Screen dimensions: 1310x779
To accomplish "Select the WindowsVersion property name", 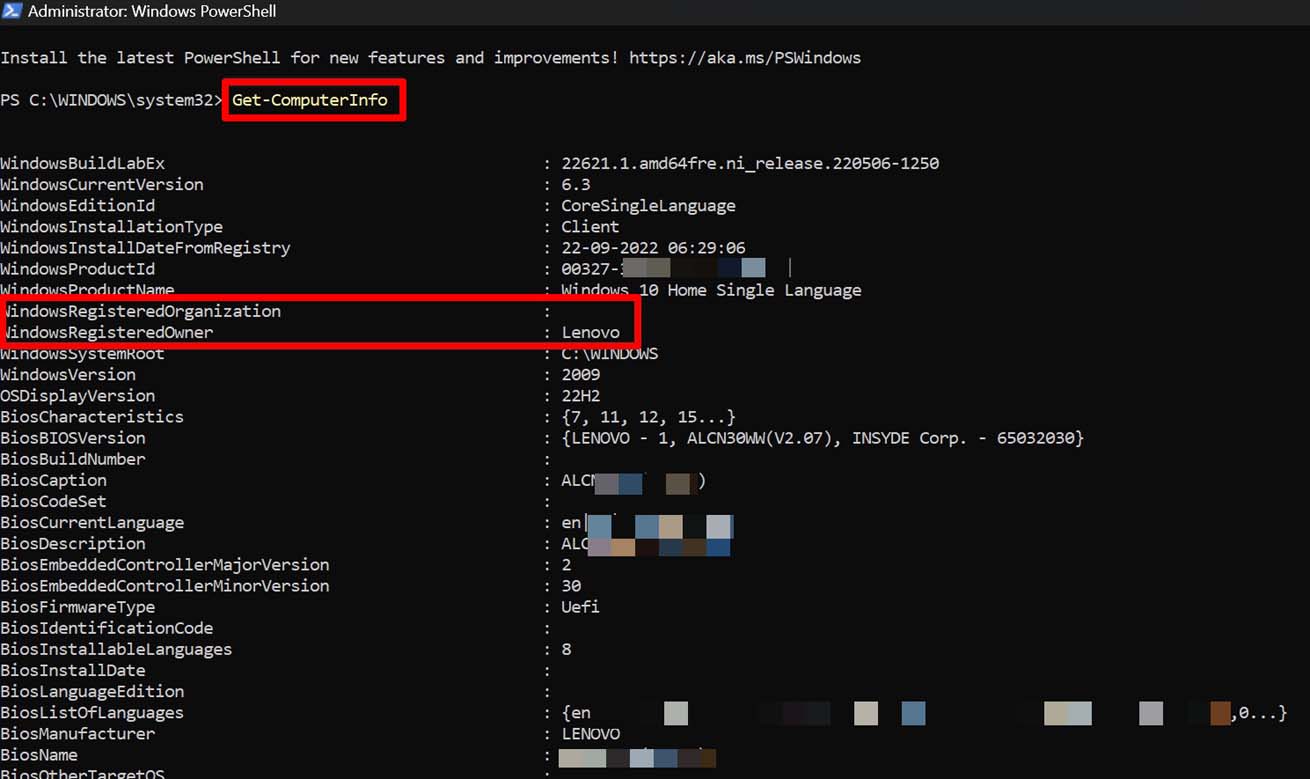I will click(68, 374).
